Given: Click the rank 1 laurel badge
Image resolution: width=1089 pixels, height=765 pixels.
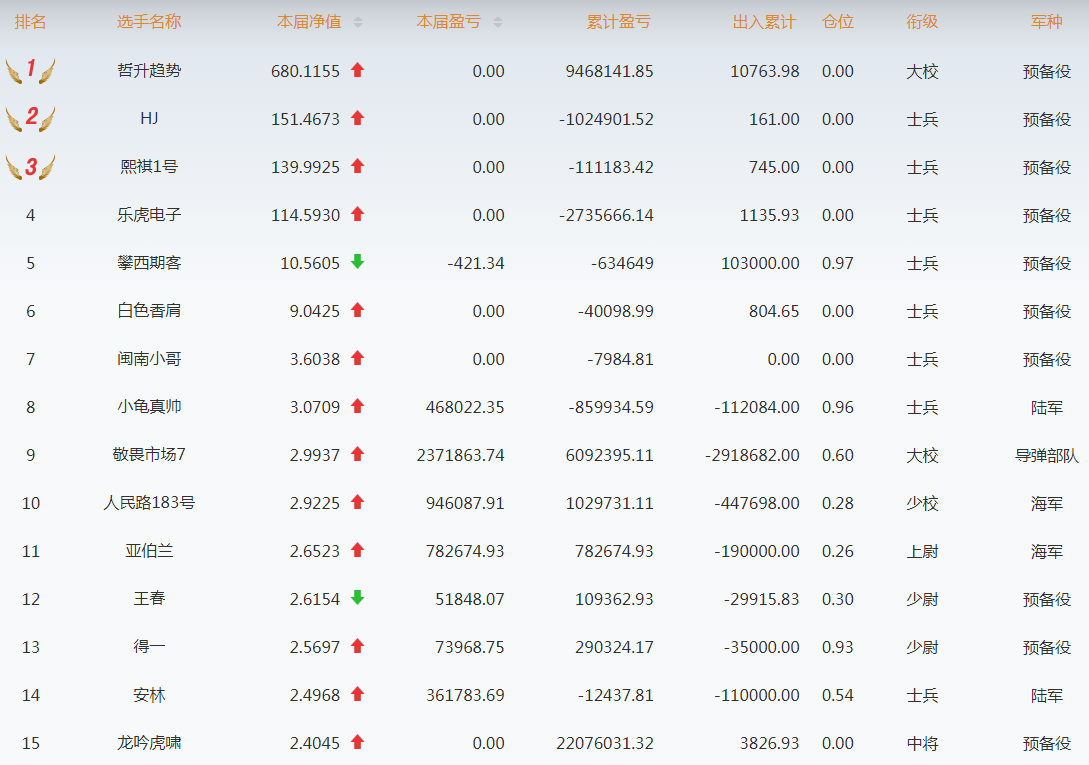Looking at the screenshot, I should click(31, 70).
